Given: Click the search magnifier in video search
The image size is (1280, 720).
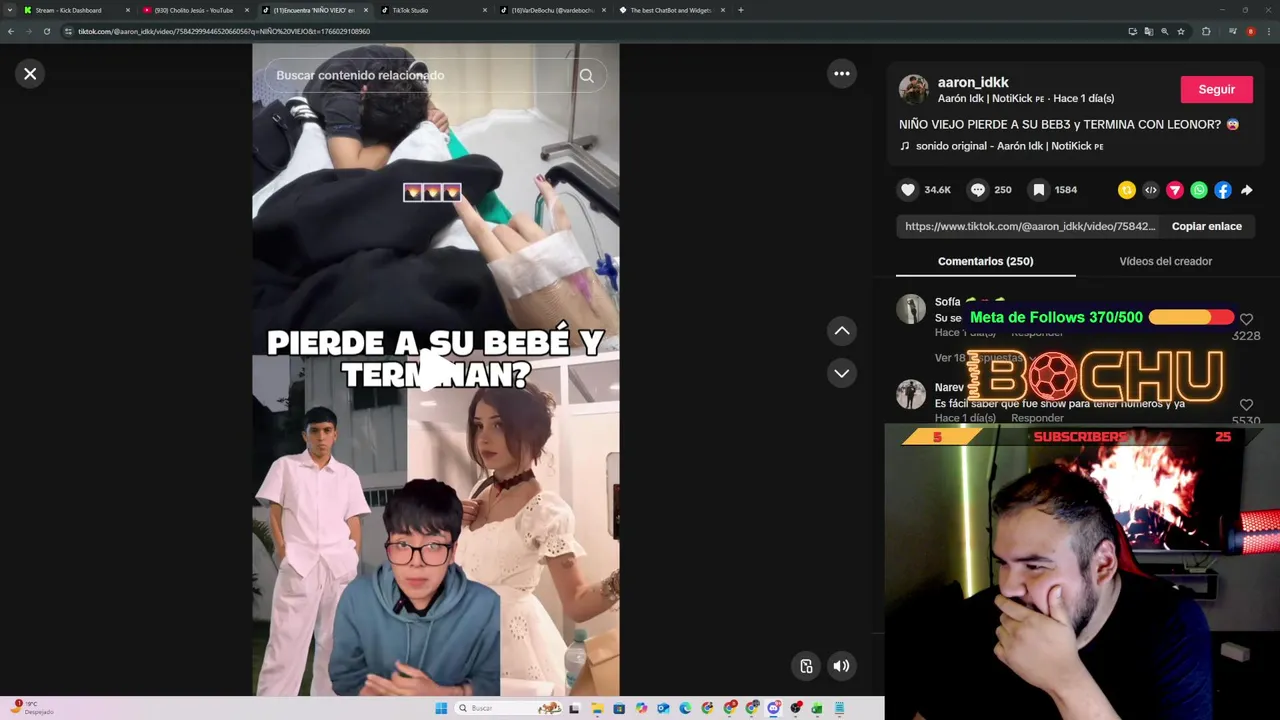Looking at the screenshot, I should point(586,76).
